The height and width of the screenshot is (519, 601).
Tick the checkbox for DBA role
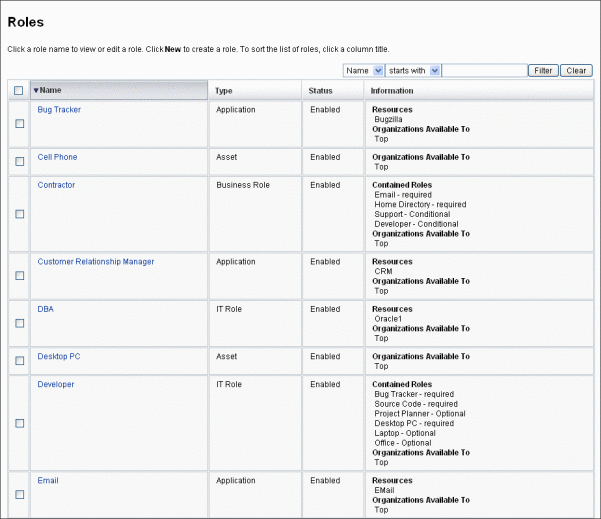coord(20,323)
